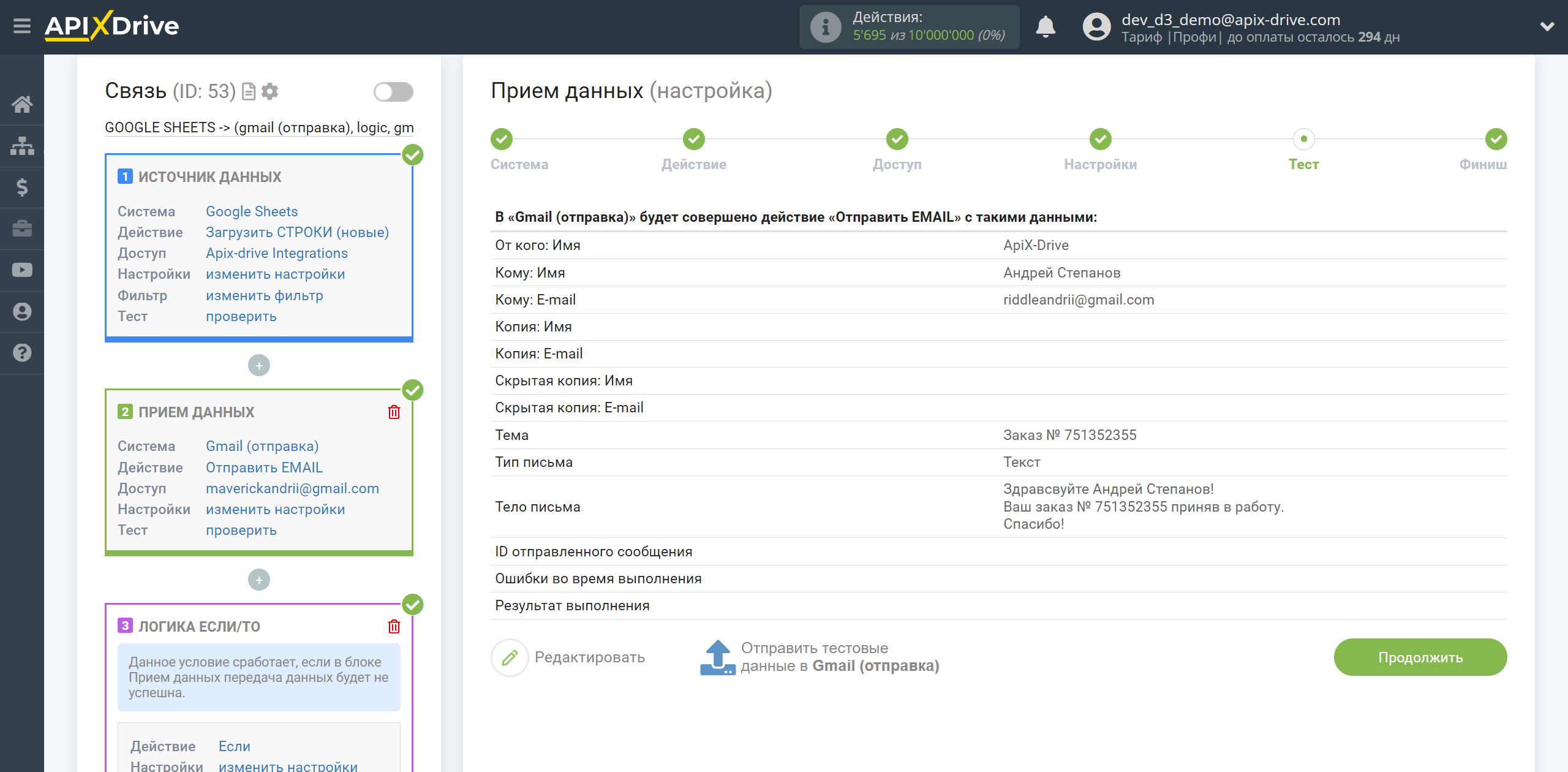Click the ApiX-Drive logo
The width and height of the screenshot is (1568, 772).
[111, 26]
